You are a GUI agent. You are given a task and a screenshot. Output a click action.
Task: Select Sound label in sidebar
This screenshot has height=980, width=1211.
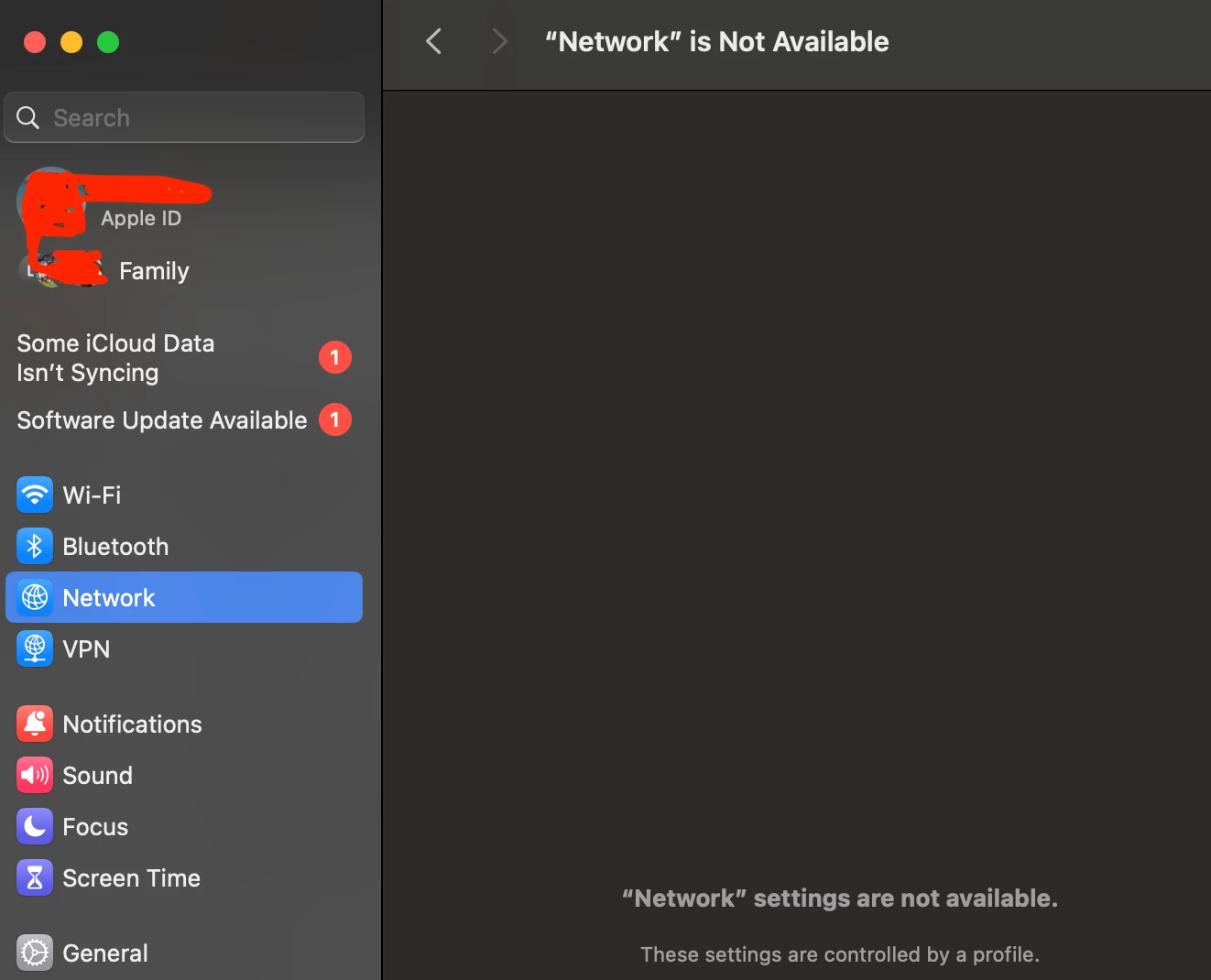pos(97,776)
